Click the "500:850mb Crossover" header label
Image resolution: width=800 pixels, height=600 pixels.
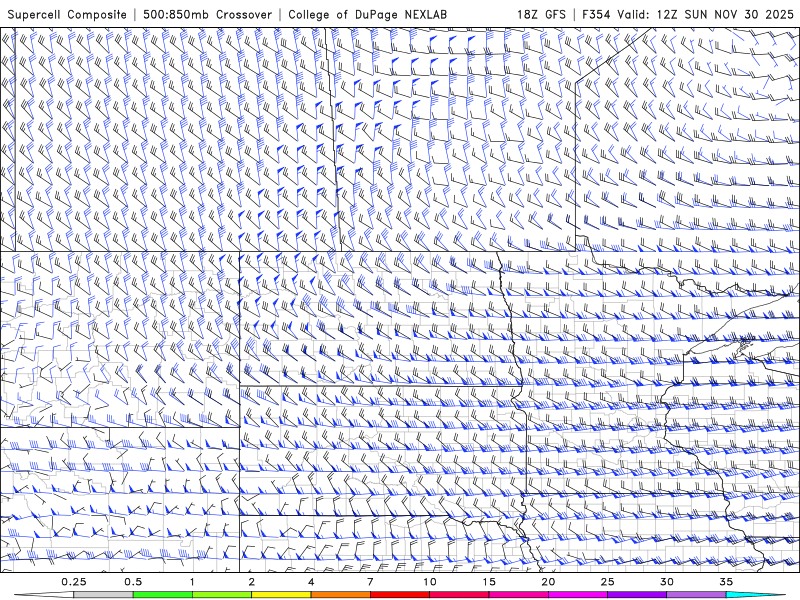(208, 14)
